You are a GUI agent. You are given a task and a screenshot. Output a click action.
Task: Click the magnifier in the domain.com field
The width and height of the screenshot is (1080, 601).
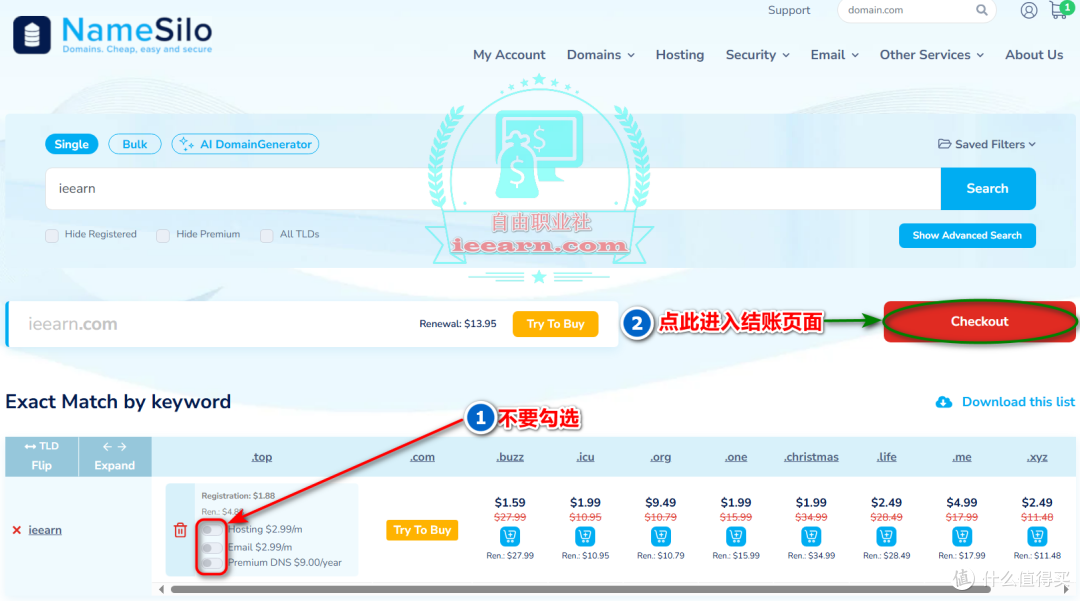[x=982, y=10]
